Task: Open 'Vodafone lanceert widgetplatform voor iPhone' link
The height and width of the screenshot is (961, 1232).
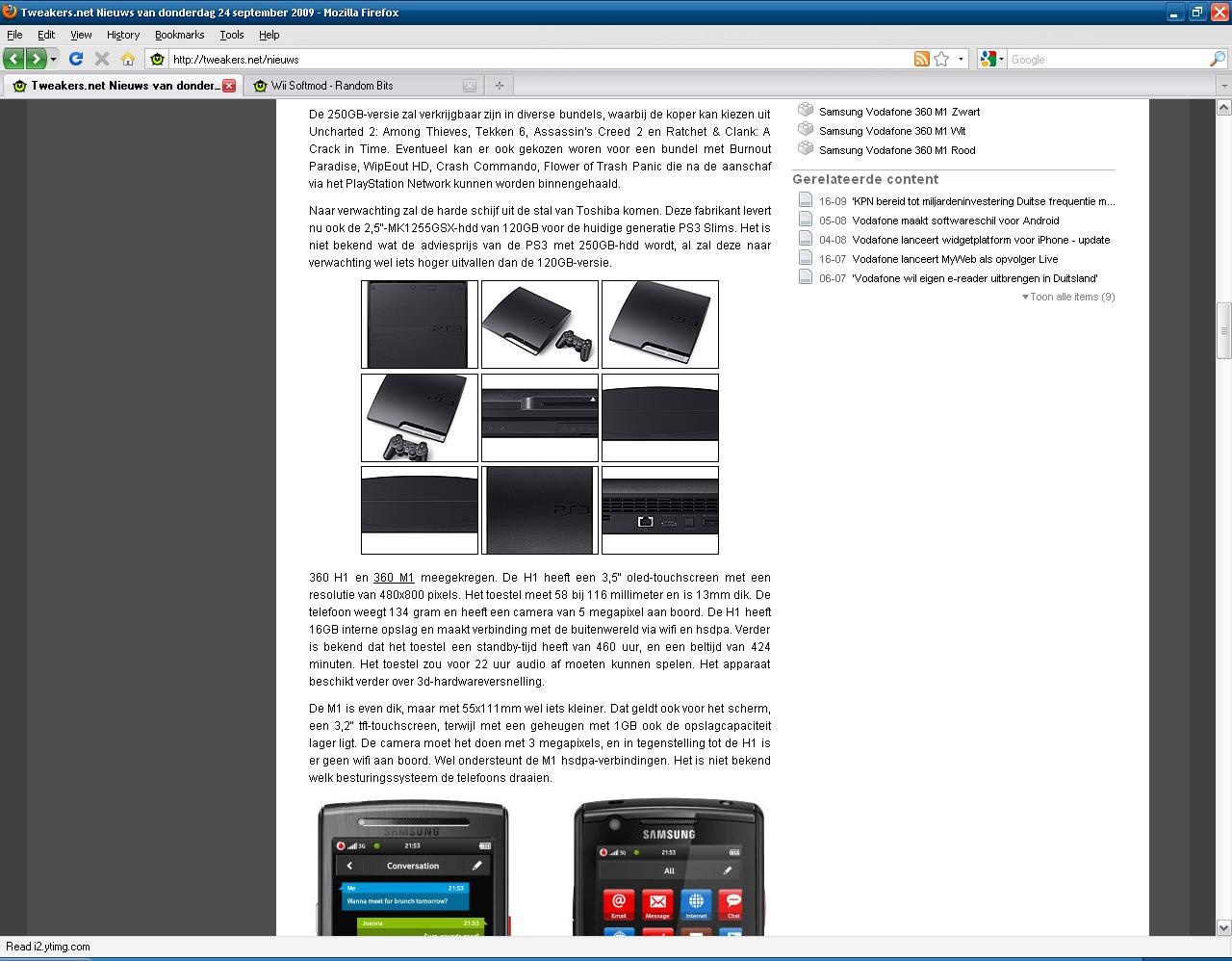Action: (x=981, y=240)
